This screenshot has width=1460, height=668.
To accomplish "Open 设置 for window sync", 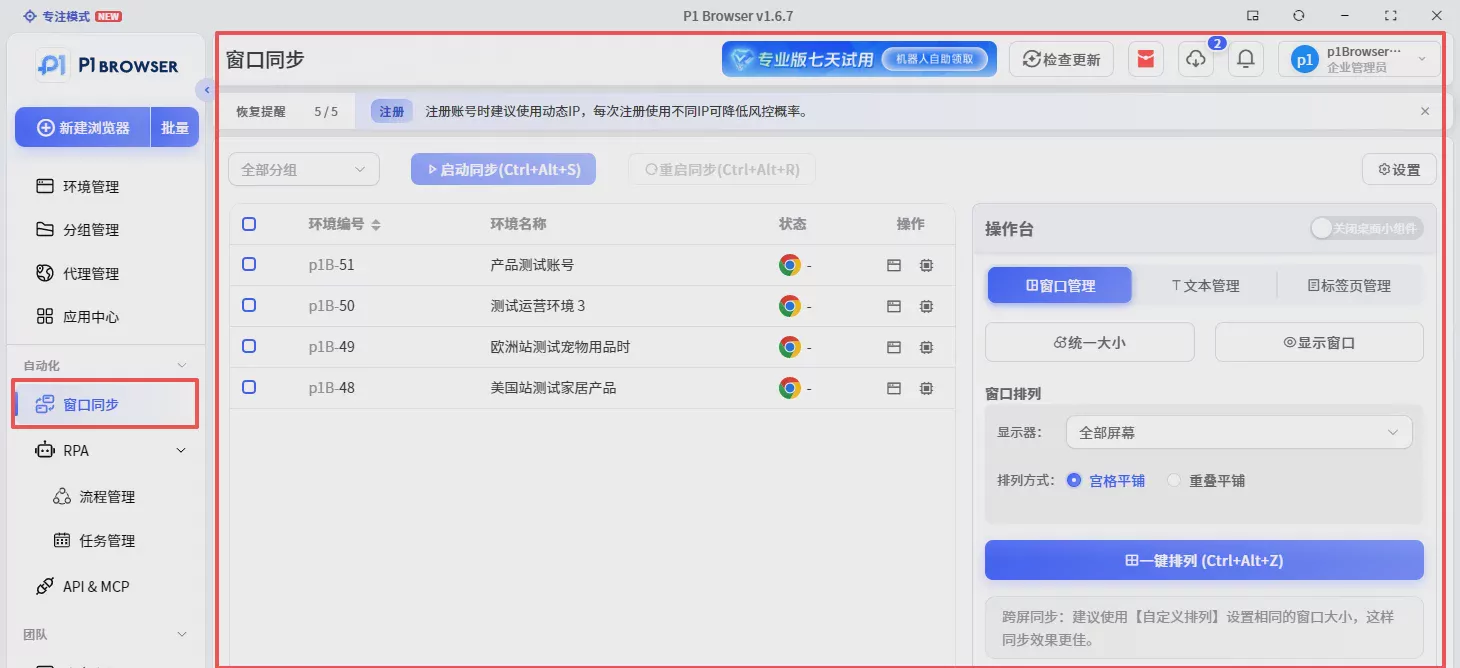I will [x=1399, y=169].
